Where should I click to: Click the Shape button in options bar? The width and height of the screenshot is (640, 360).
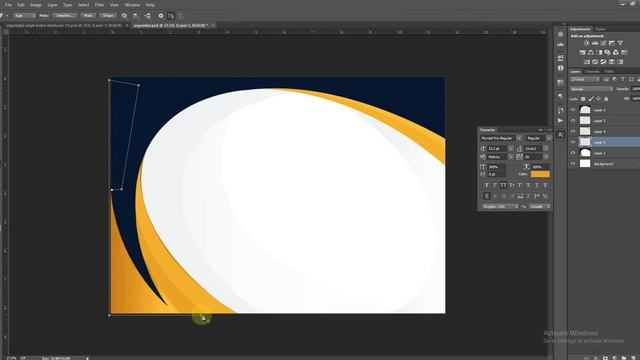tap(108, 16)
